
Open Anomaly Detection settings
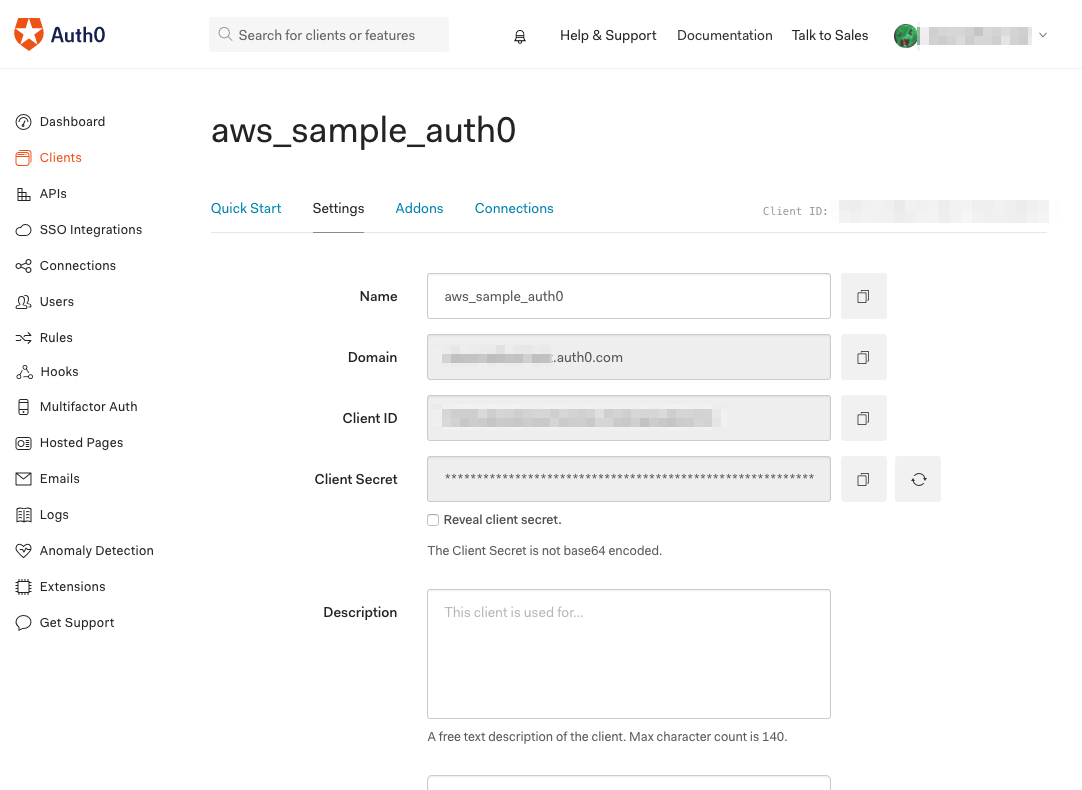pos(96,550)
